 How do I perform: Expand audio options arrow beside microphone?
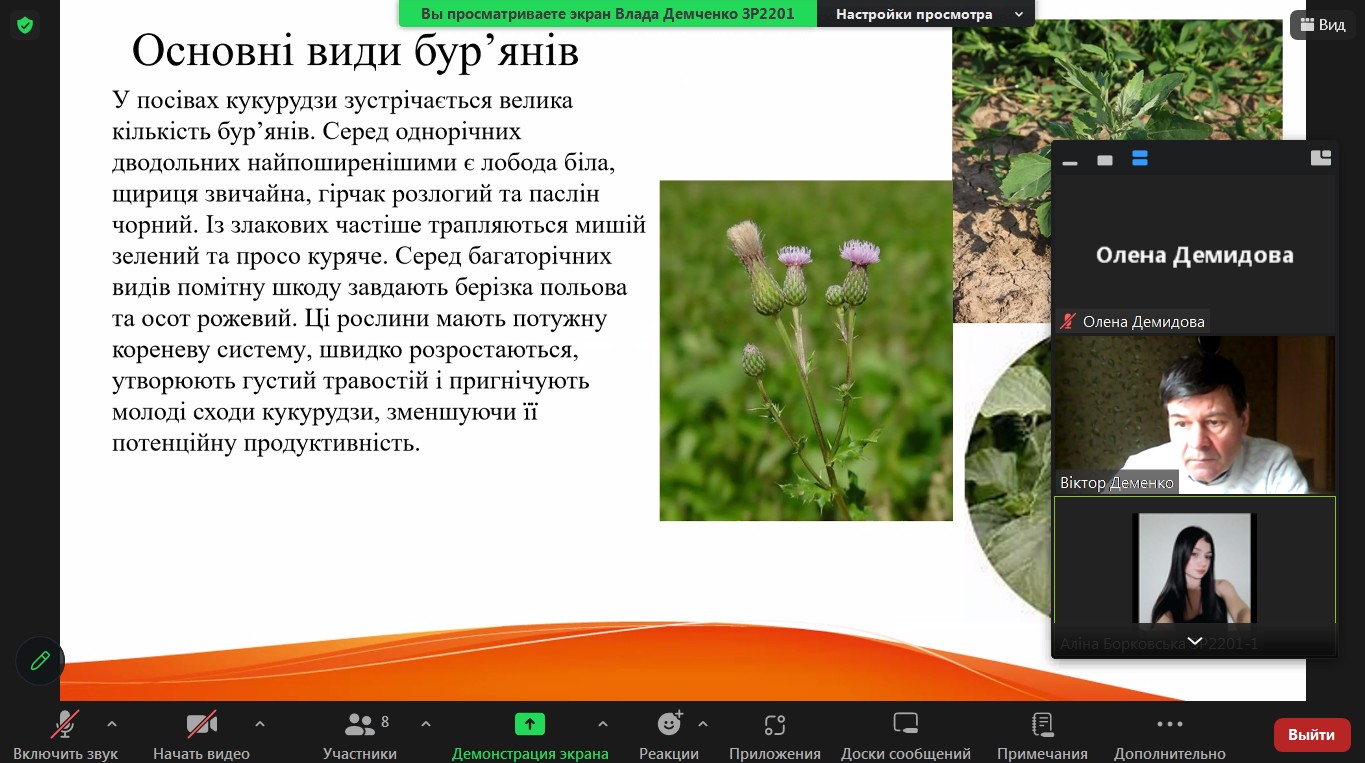tap(112, 724)
